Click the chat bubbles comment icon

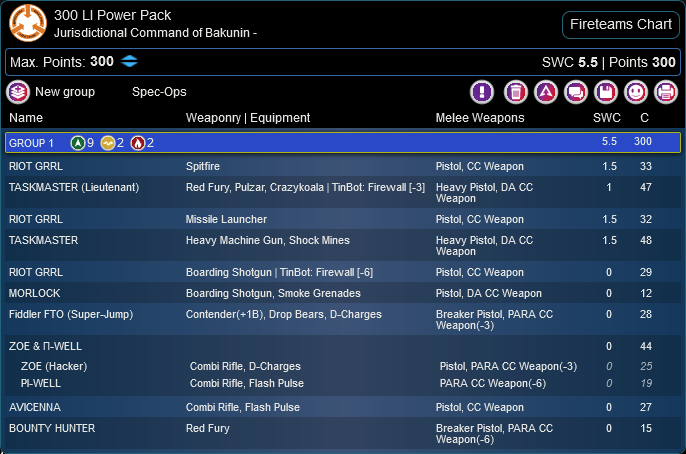(576, 92)
